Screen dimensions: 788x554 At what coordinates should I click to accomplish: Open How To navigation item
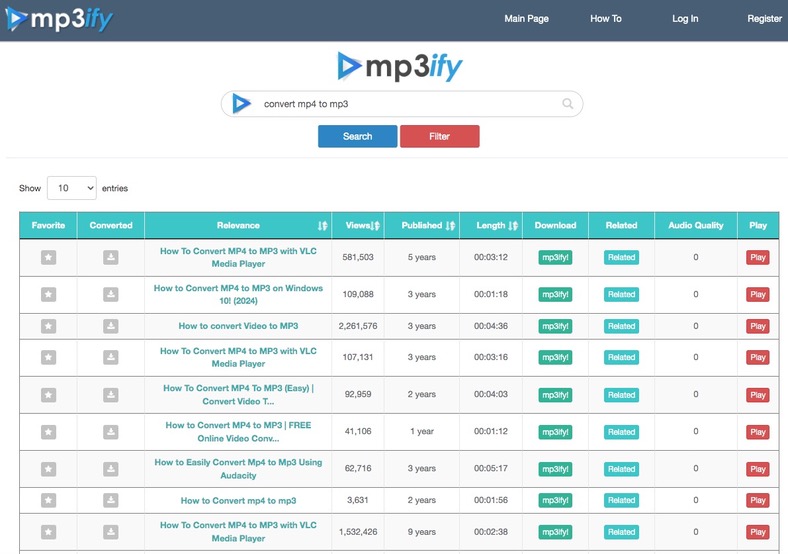[606, 19]
